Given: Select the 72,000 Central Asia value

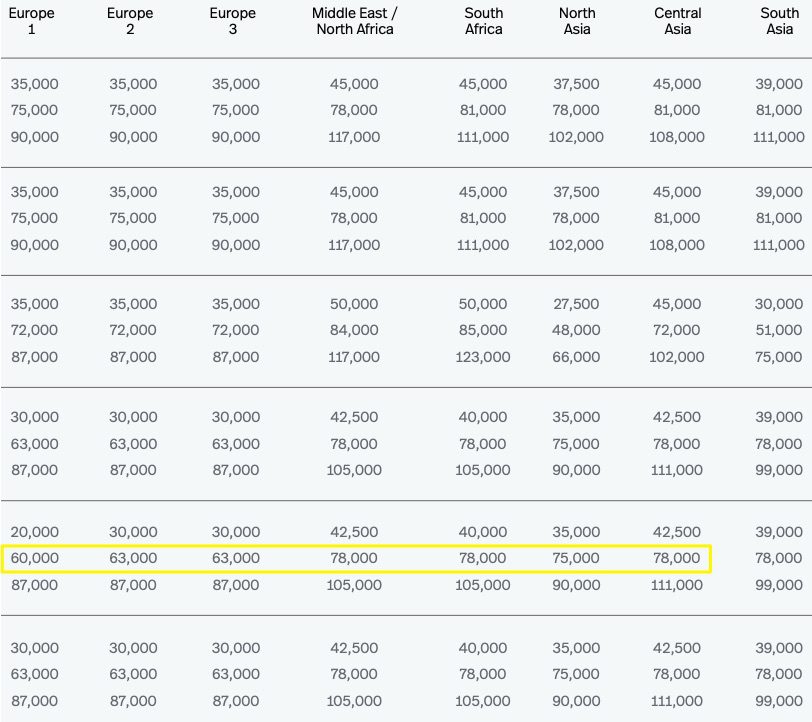Looking at the screenshot, I should [677, 330].
